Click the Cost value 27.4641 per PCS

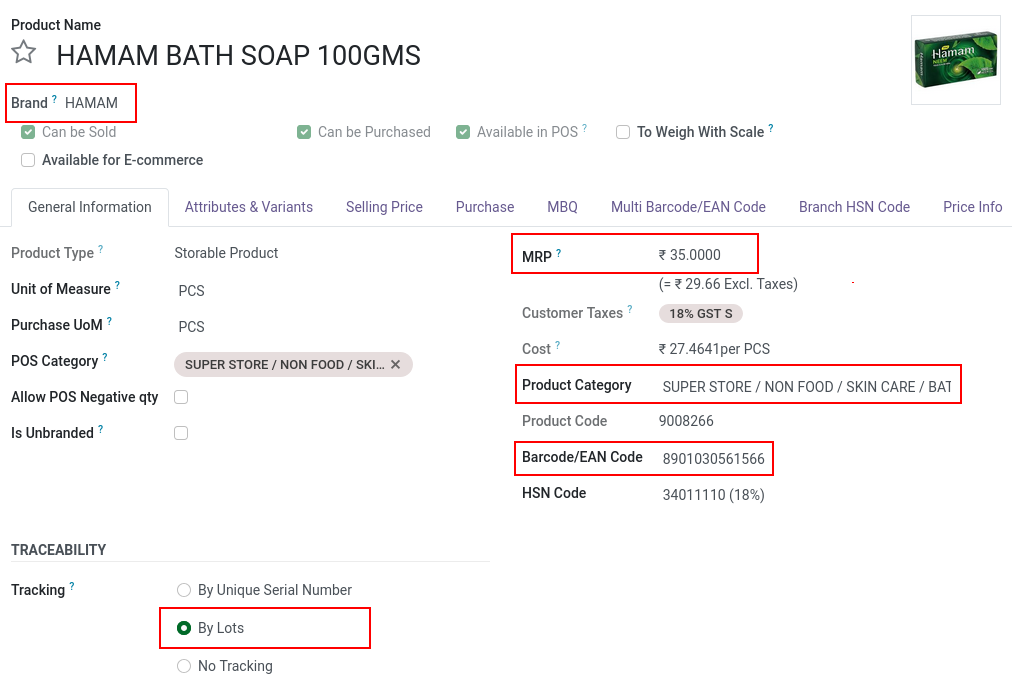pos(714,349)
